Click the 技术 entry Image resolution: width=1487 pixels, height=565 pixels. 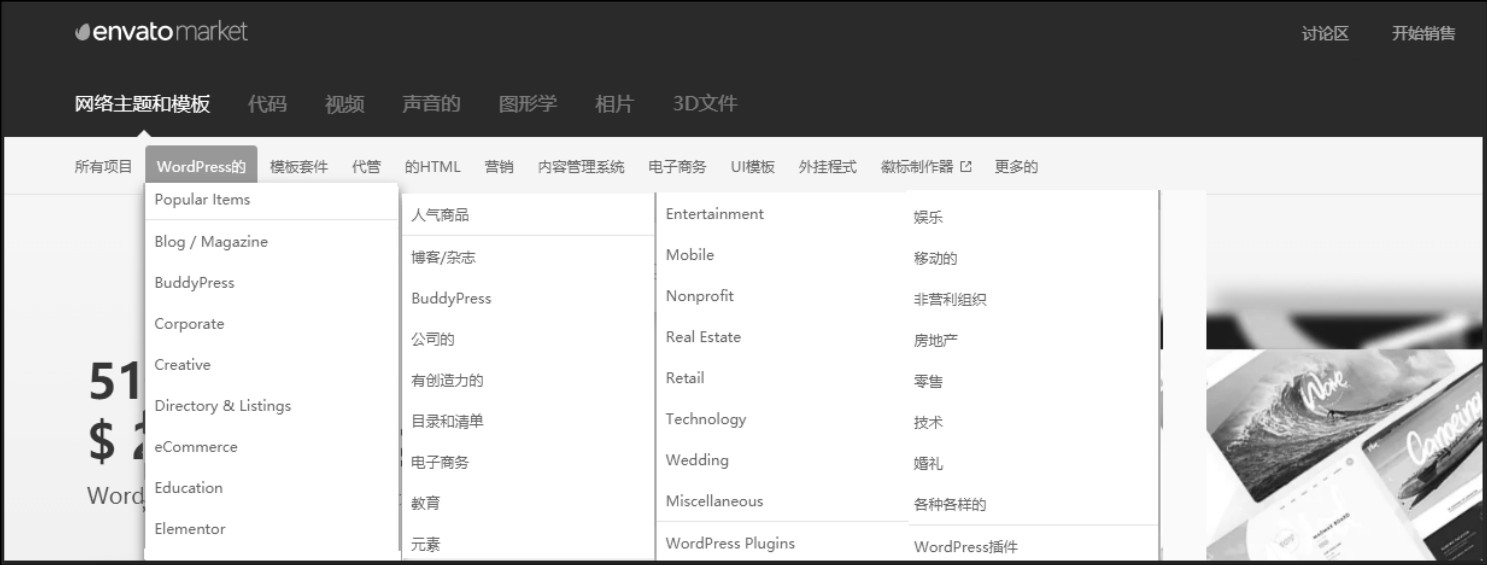click(928, 423)
